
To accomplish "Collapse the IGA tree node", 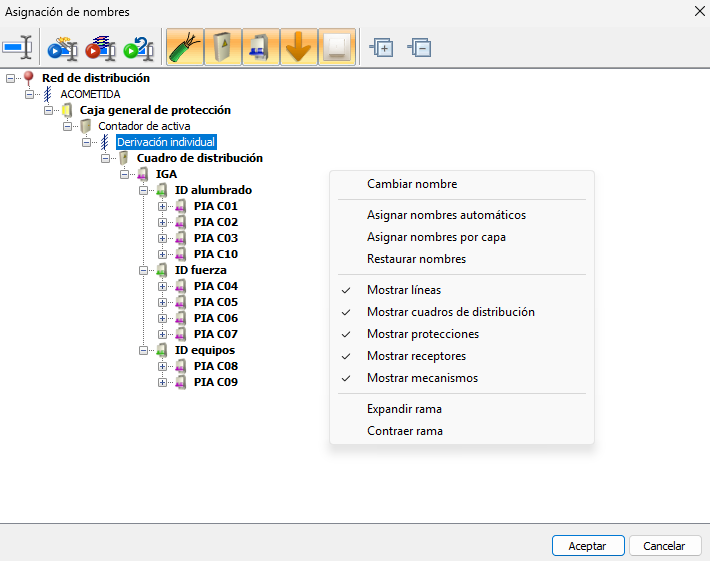I will 126,174.
